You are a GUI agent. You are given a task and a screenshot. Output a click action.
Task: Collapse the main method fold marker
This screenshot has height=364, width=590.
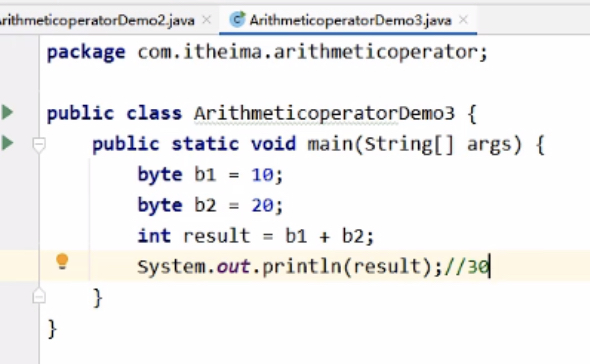(39, 144)
